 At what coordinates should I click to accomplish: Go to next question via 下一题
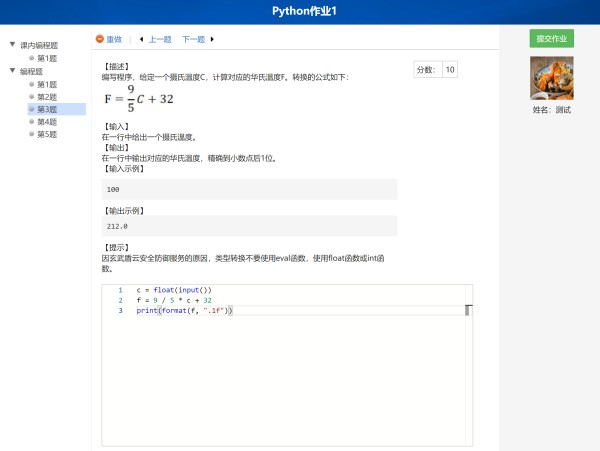coord(193,39)
